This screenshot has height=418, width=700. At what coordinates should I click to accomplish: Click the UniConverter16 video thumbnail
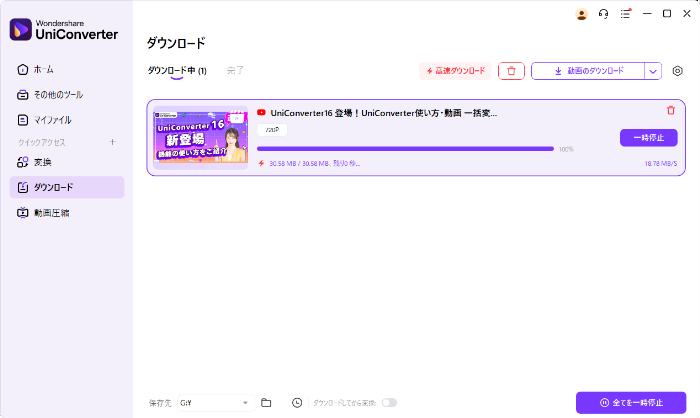point(200,138)
